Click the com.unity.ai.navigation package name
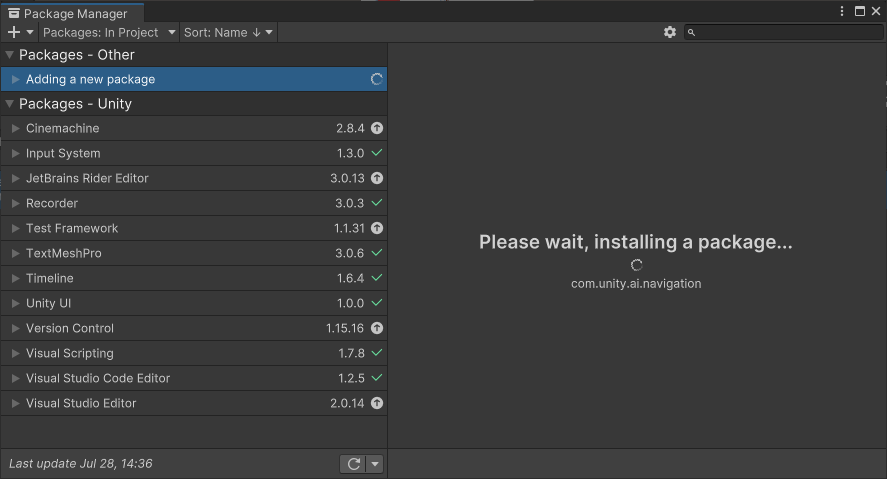The width and height of the screenshot is (887, 479). pyautogui.click(x=636, y=284)
